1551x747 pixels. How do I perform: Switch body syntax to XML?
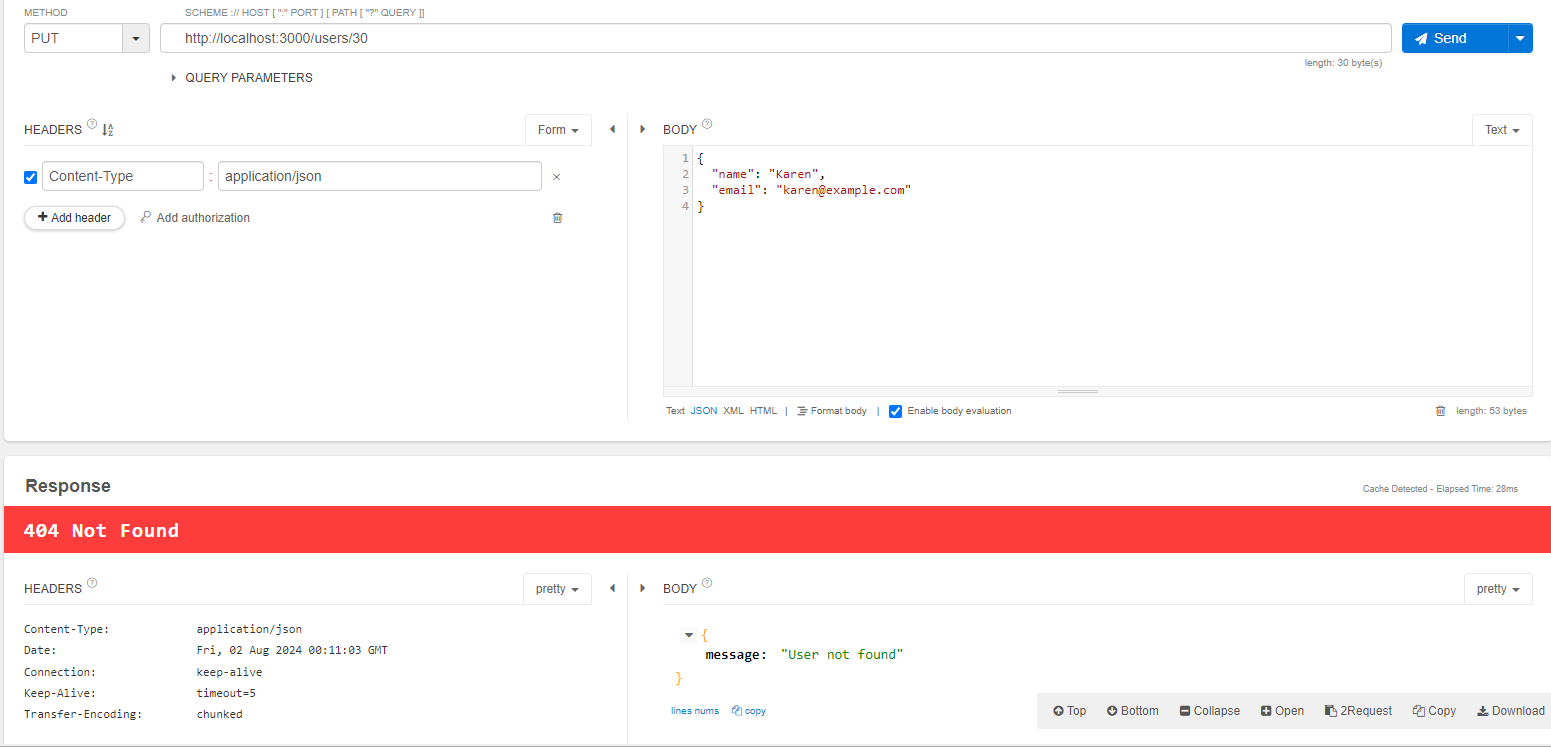pos(734,411)
